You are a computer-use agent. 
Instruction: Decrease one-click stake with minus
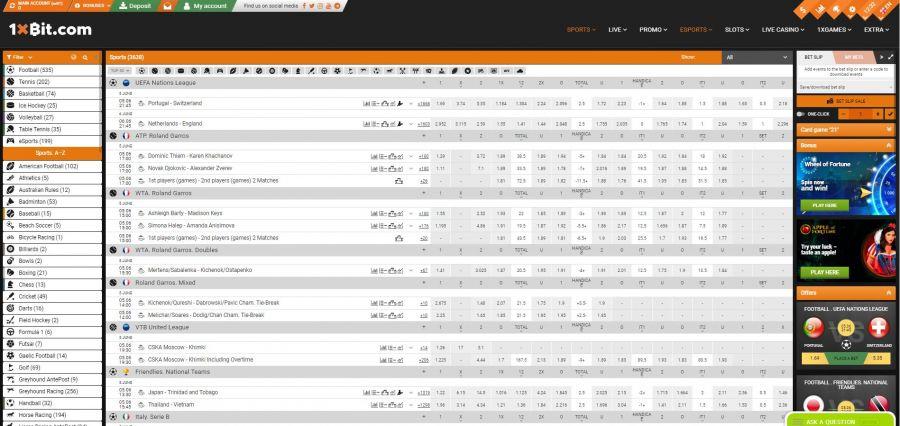(x=844, y=114)
